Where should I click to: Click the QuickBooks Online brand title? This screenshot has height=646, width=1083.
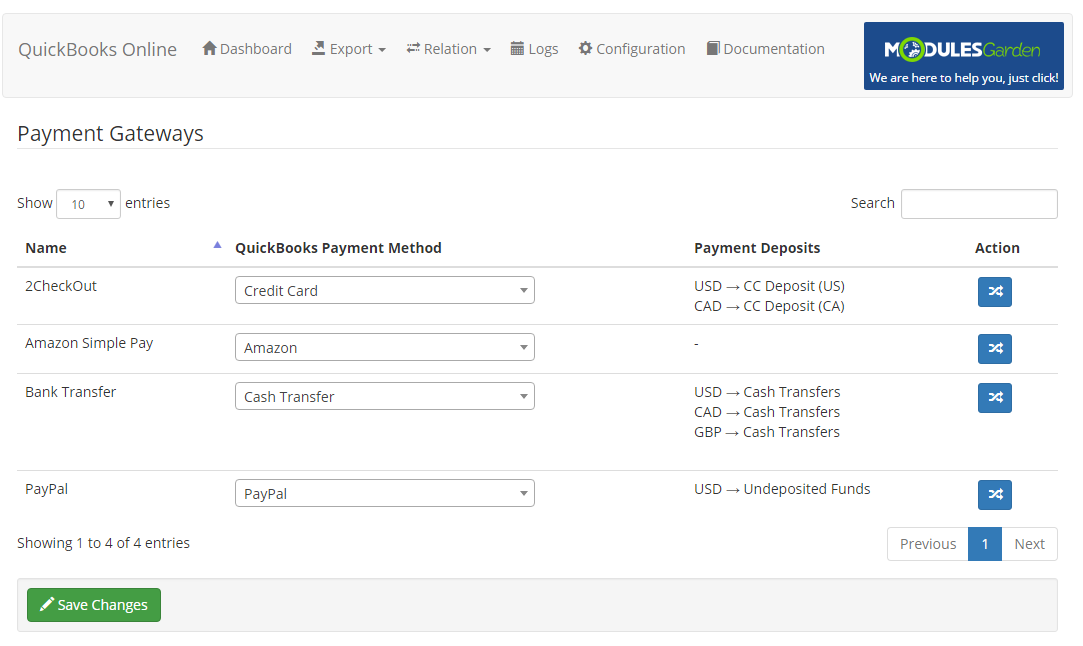click(x=97, y=50)
